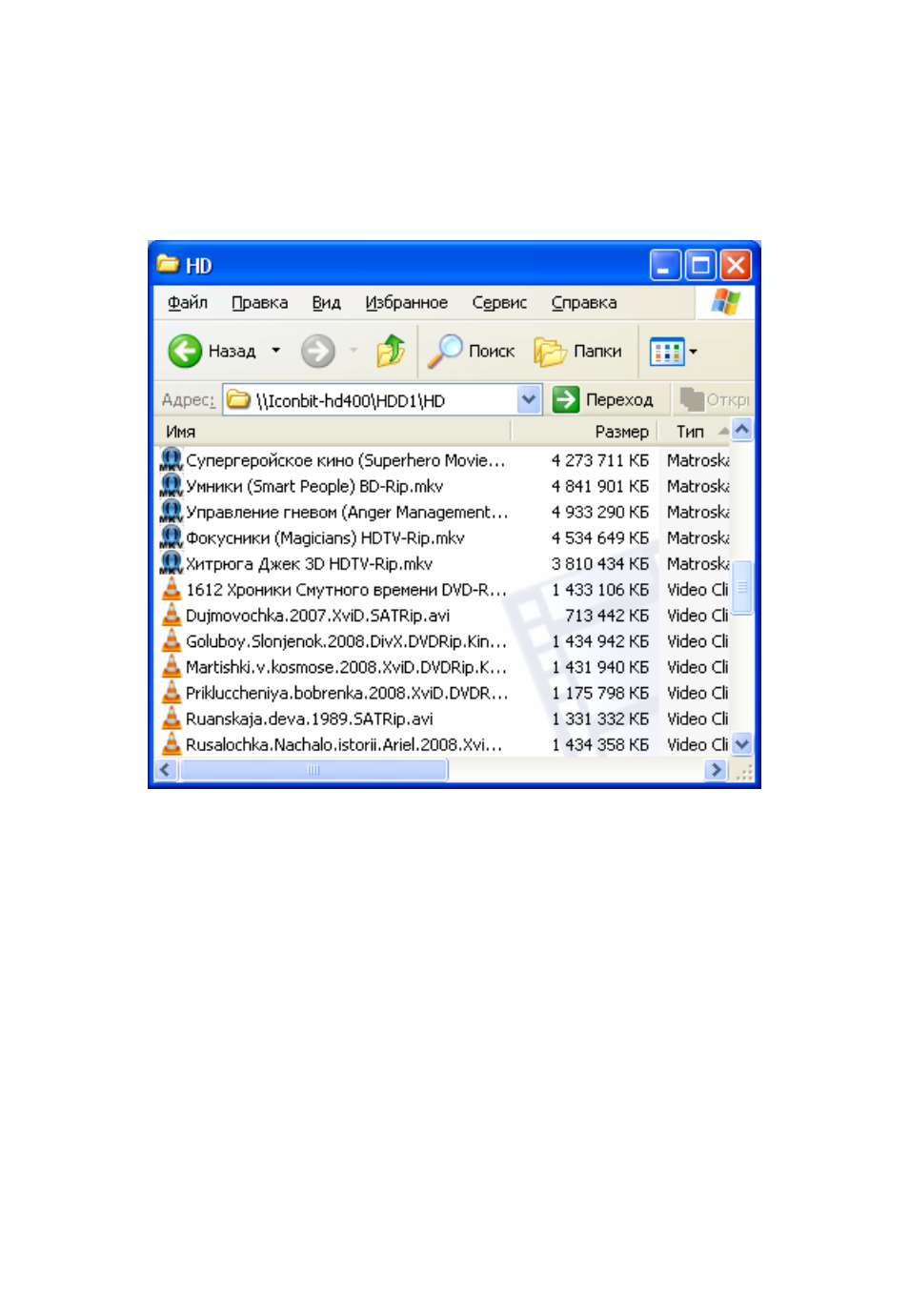The height and width of the screenshot is (1316, 909).
Task: Select file Dujmovochka.2007.XviD.SATRip.avi
Action: [x=317, y=615]
